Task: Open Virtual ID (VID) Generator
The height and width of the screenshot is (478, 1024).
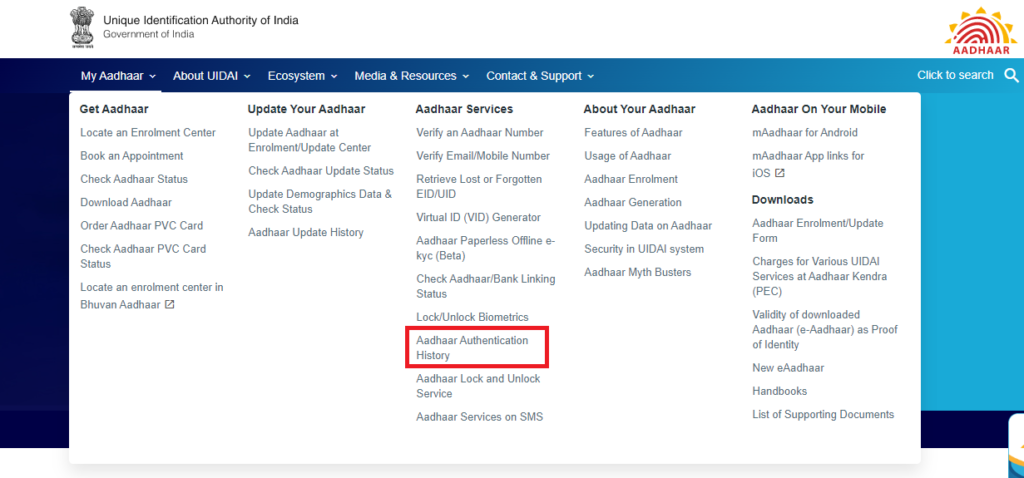Action: pyautogui.click(x=478, y=217)
